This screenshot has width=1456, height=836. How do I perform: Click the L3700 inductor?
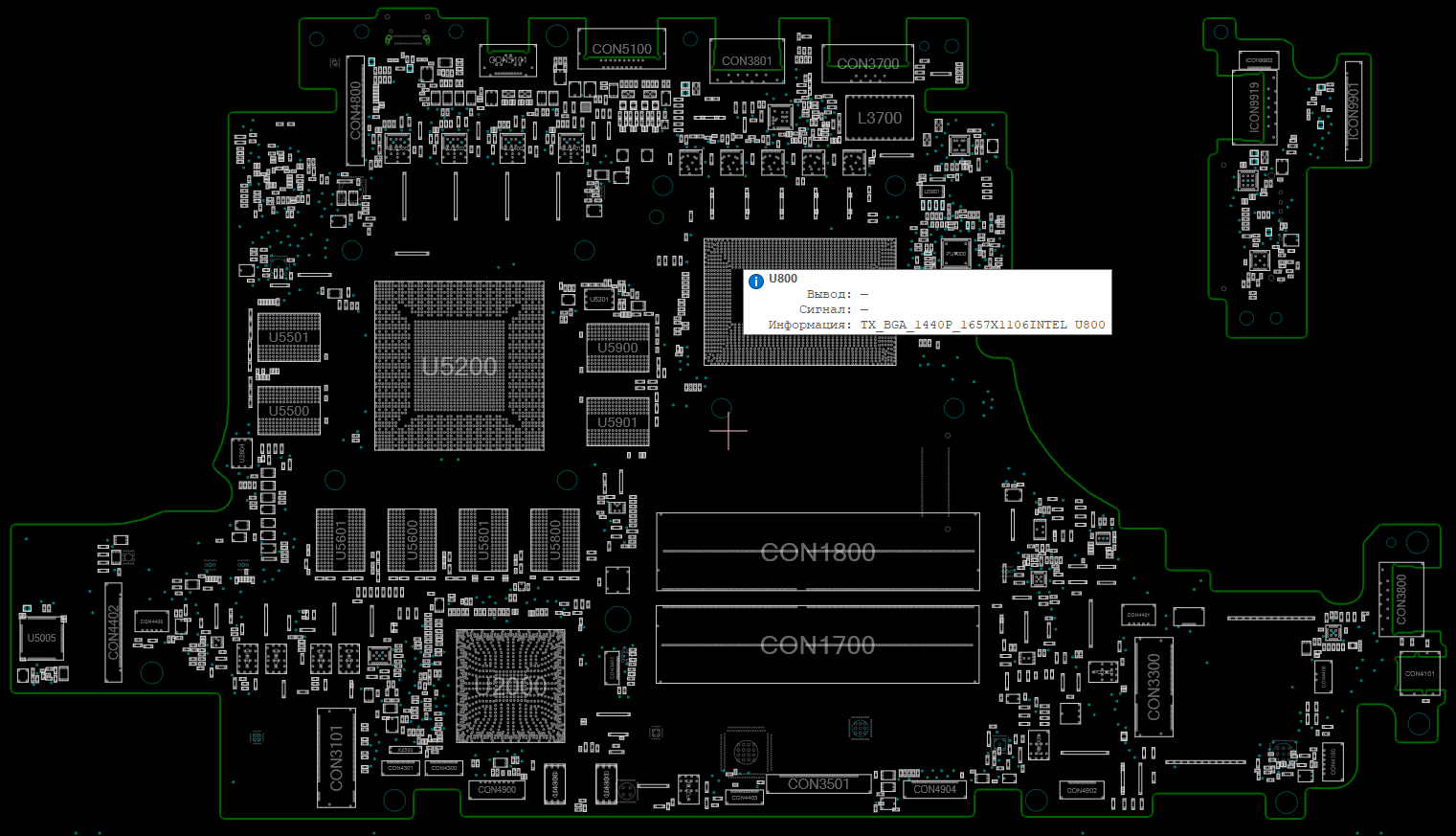879,118
